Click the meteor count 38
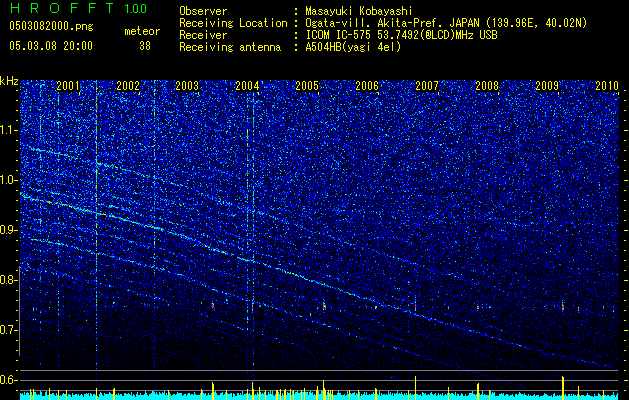This screenshot has width=629, height=400. pyautogui.click(x=145, y=46)
